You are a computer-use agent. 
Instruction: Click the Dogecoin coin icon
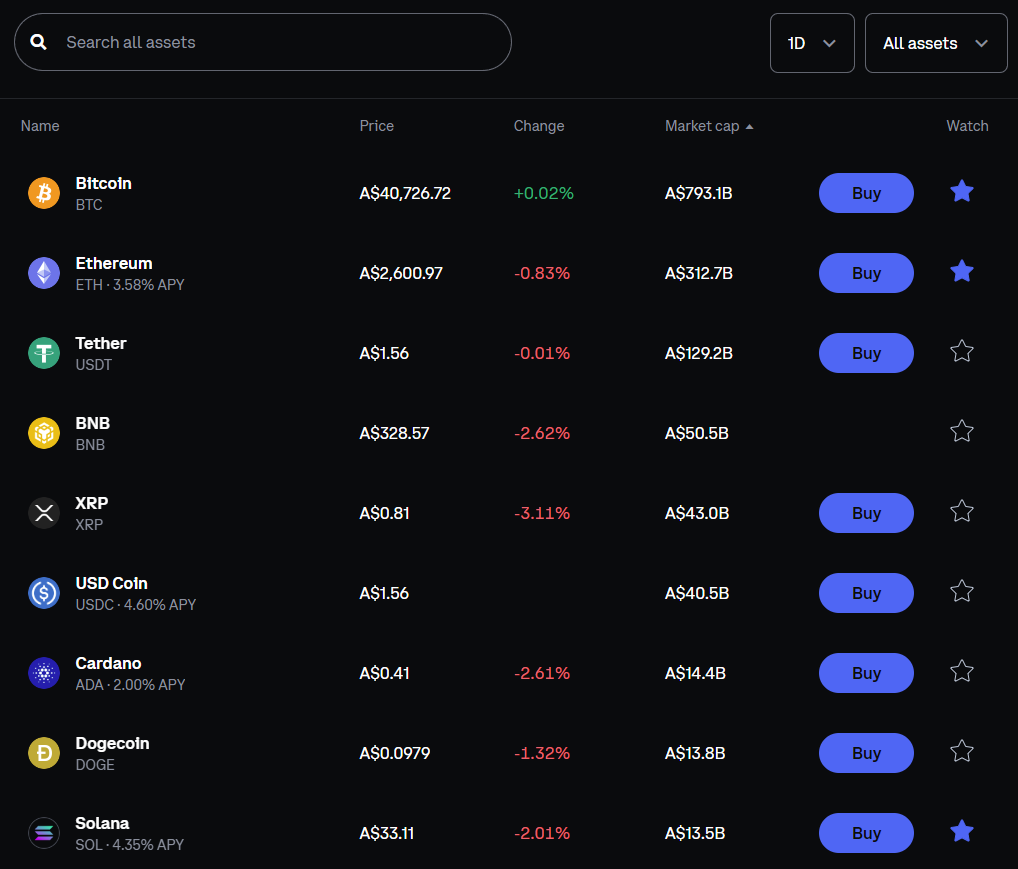pos(44,753)
